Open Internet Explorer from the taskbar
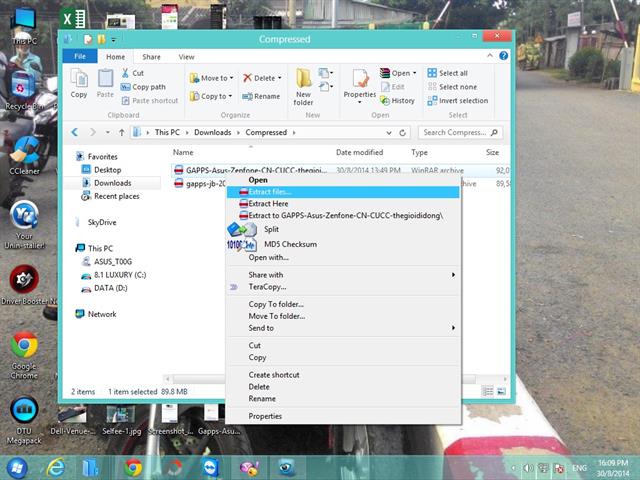640x480 pixels. coord(56,468)
